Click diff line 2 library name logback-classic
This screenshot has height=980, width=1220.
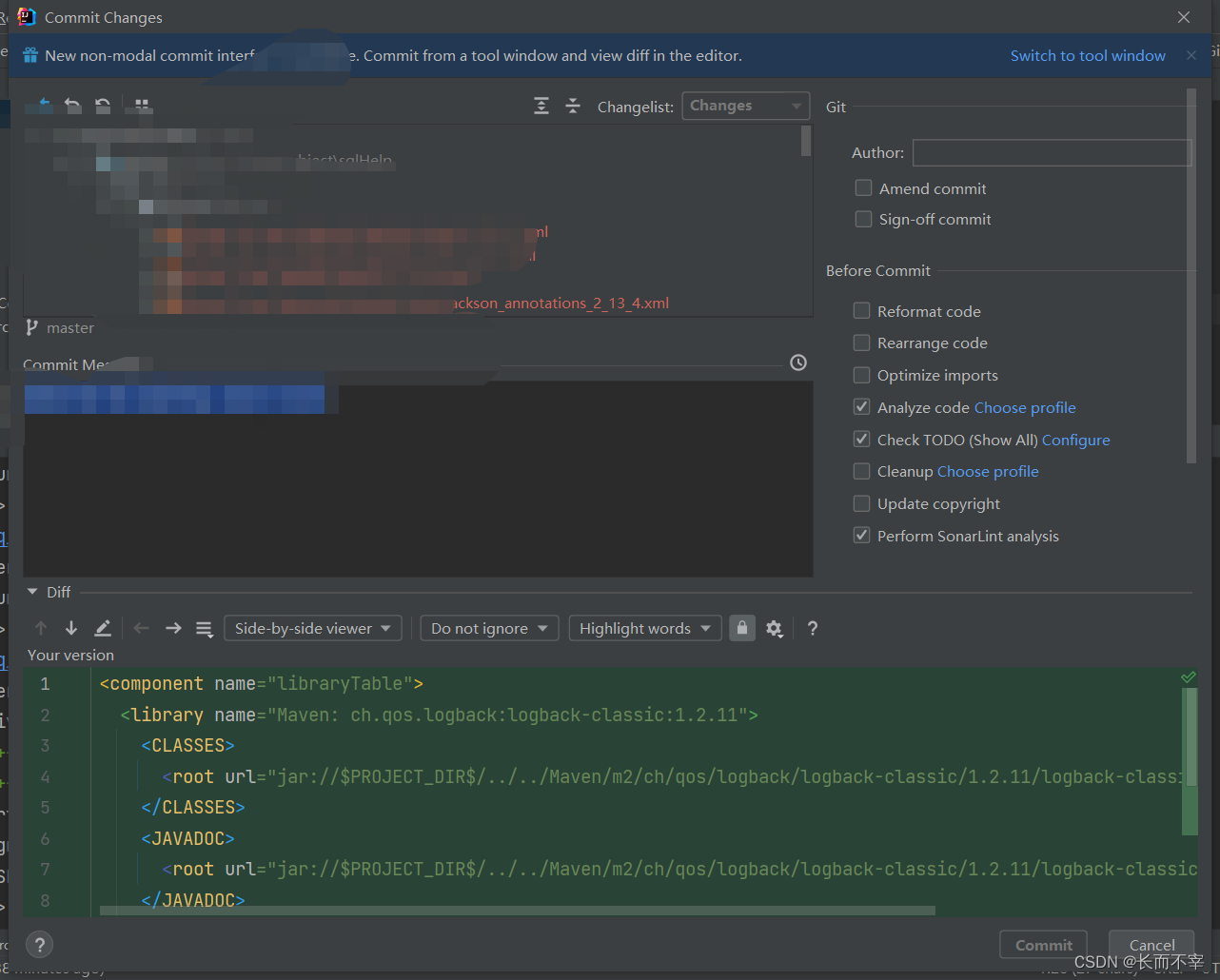[440, 715]
